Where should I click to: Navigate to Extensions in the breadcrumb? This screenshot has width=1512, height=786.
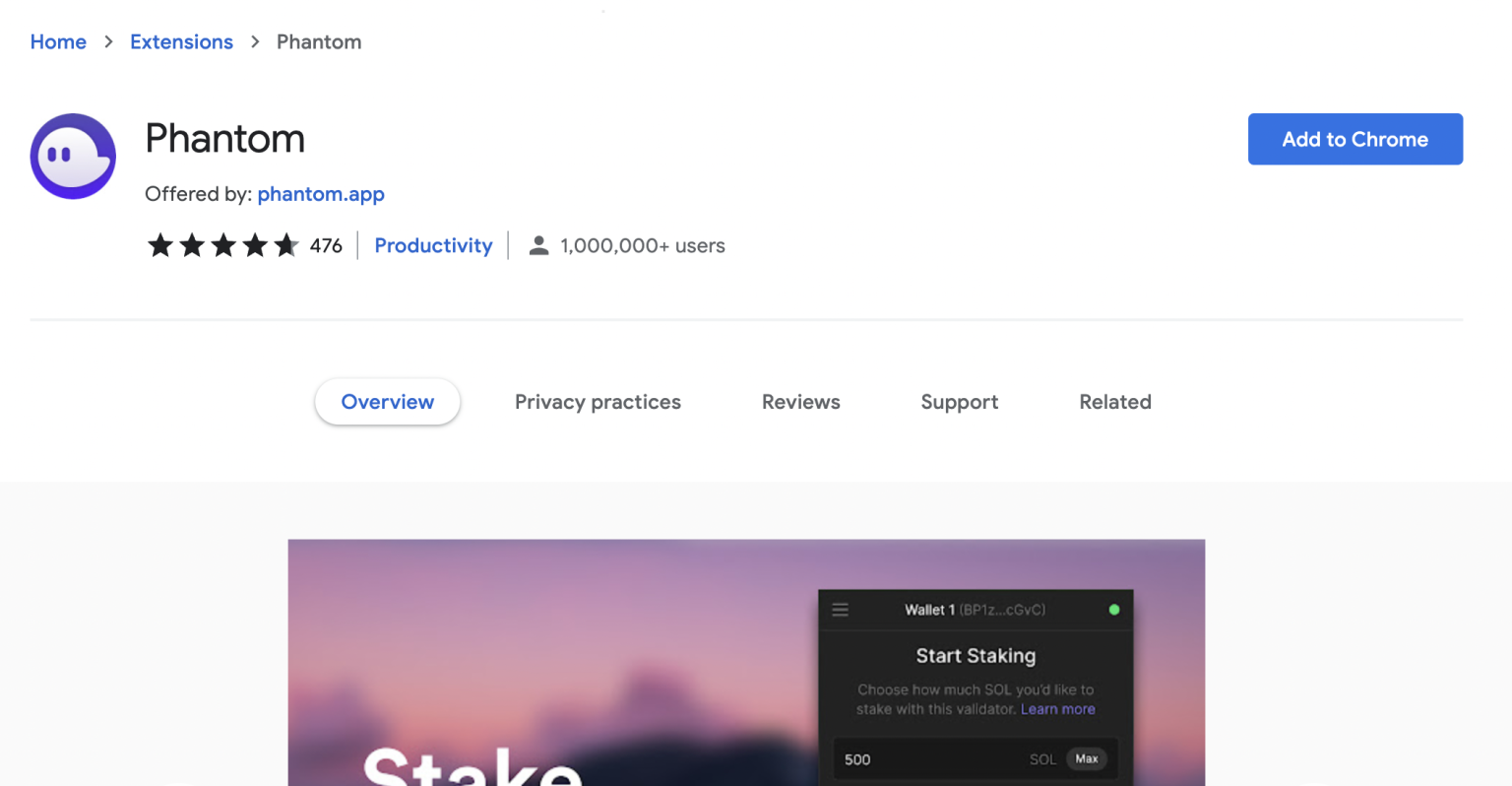(181, 42)
